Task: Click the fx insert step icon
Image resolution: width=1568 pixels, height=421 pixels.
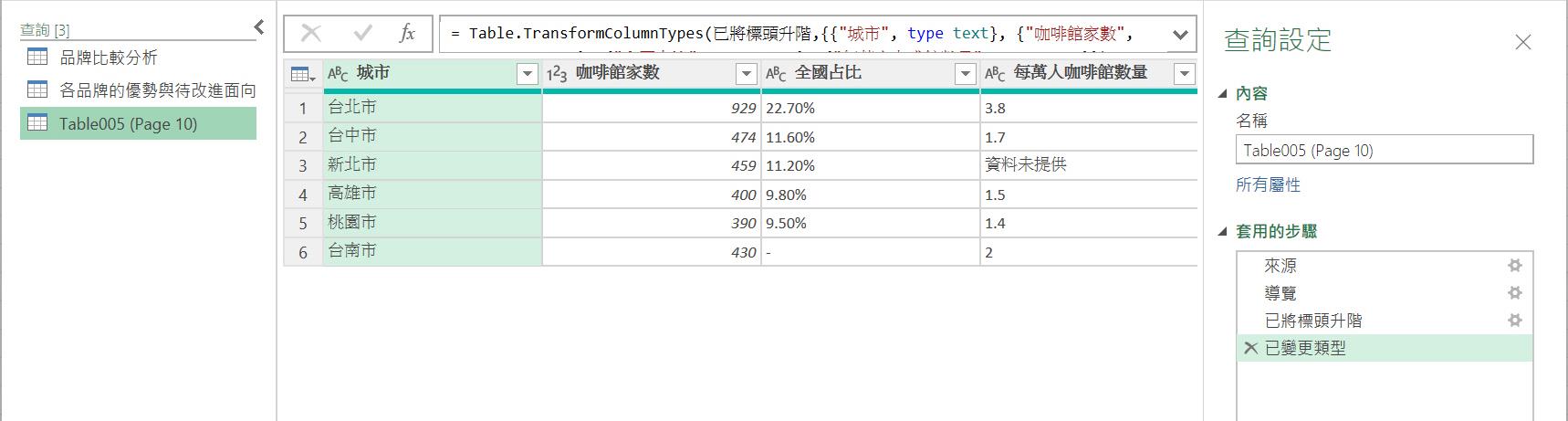Action: tap(407, 34)
